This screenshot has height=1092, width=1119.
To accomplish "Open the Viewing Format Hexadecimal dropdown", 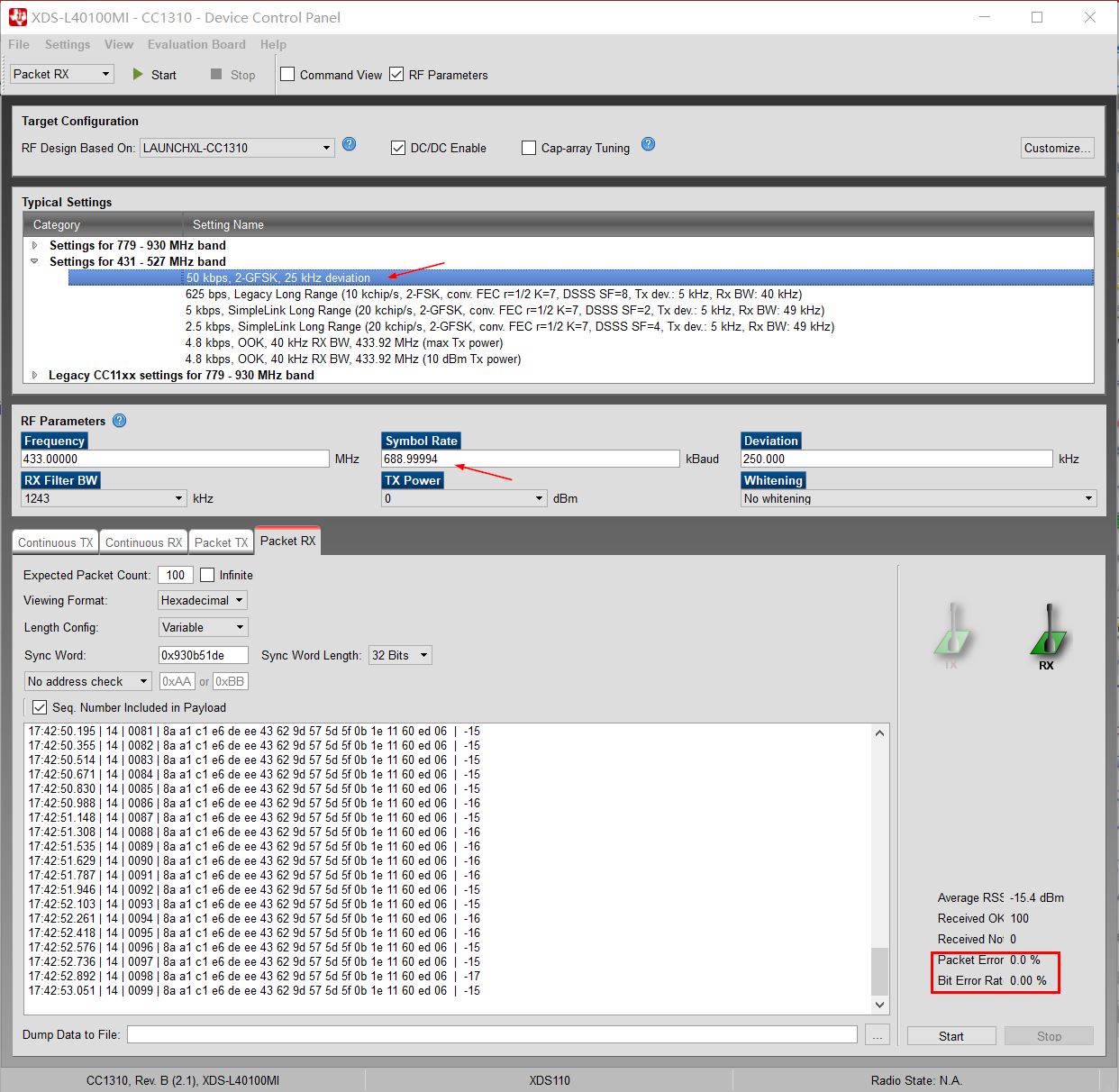I will [203, 600].
